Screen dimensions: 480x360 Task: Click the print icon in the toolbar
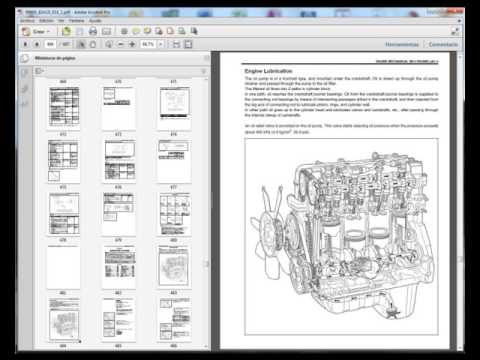coord(93,31)
